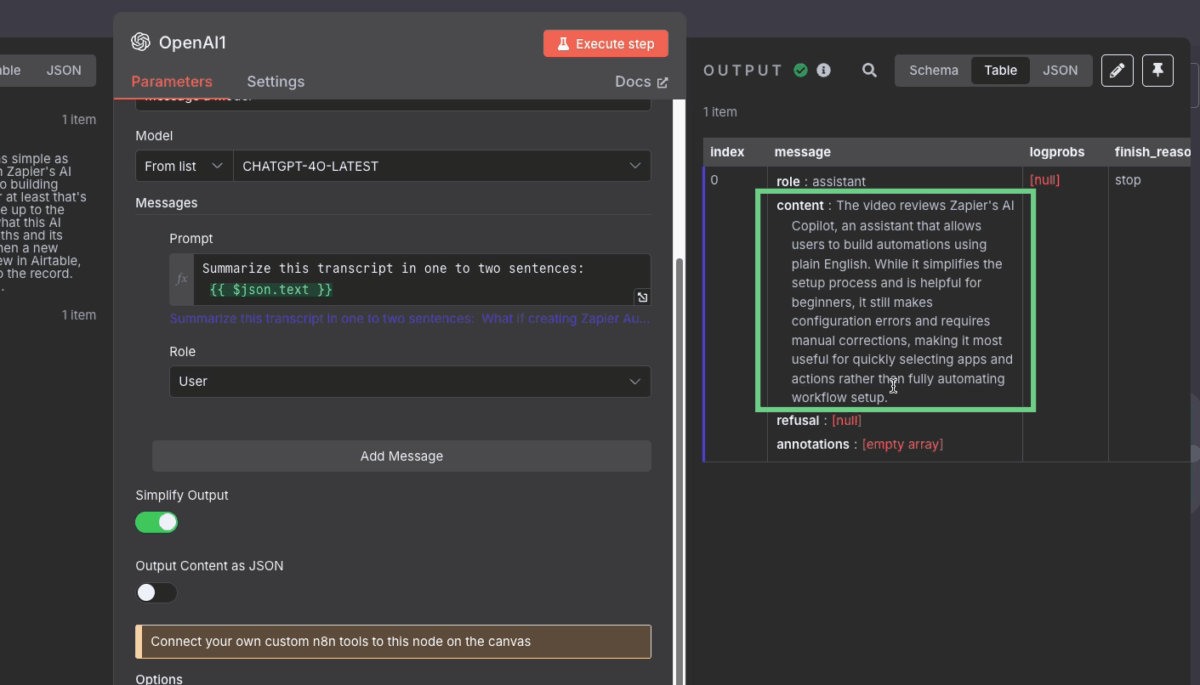1200x685 pixels.
Task: Click the prompt preview text below the Prompt field
Action: pos(410,319)
